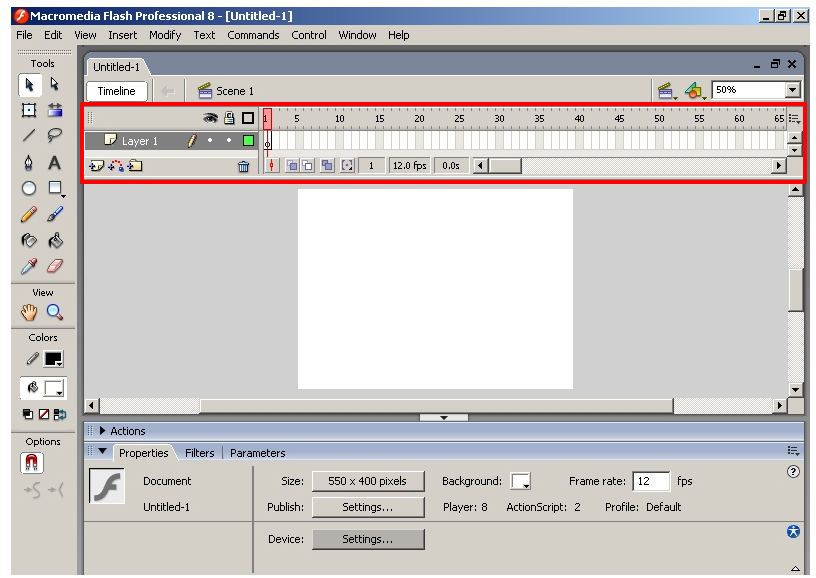The image size is (816, 578).
Task: Select the Line tool
Action: tap(29, 136)
